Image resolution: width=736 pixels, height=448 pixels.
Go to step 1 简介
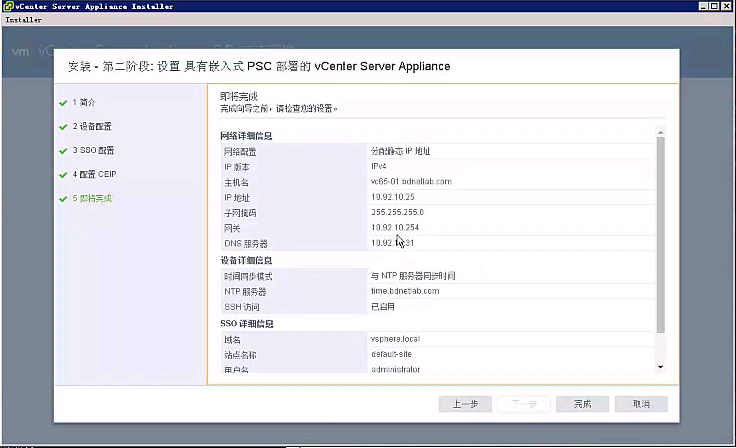click(84, 102)
